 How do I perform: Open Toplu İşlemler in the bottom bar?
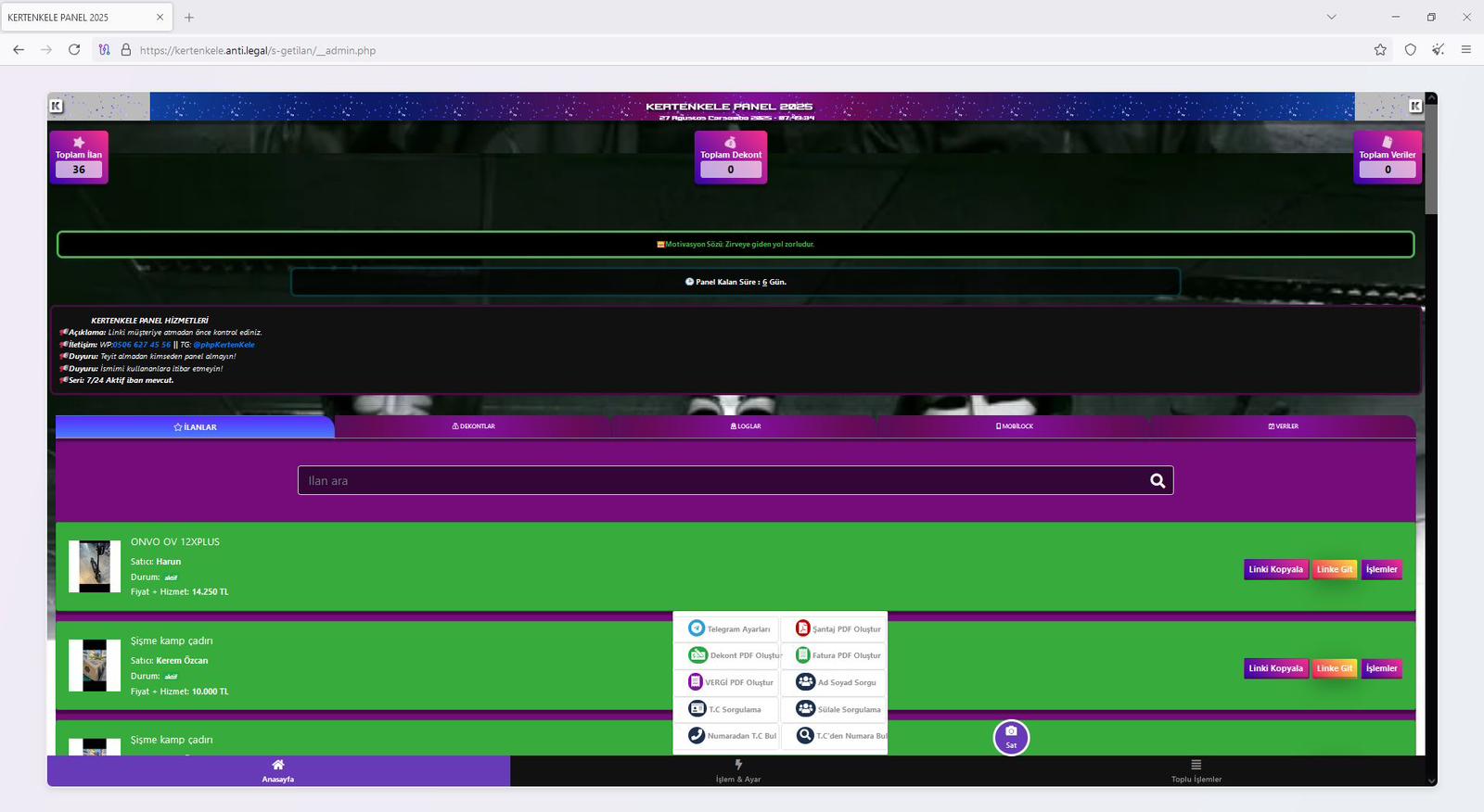(x=1196, y=770)
